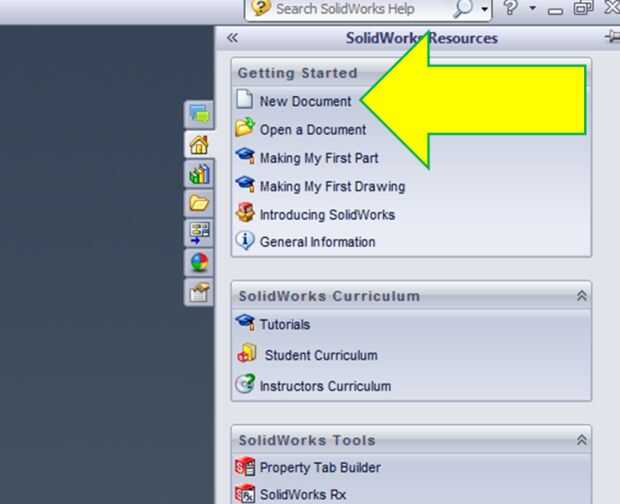The height and width of the screenshot is (504, 620).
Task: Click graduation cap icon for Making My First Part
Action: click(x=245, y=156)
